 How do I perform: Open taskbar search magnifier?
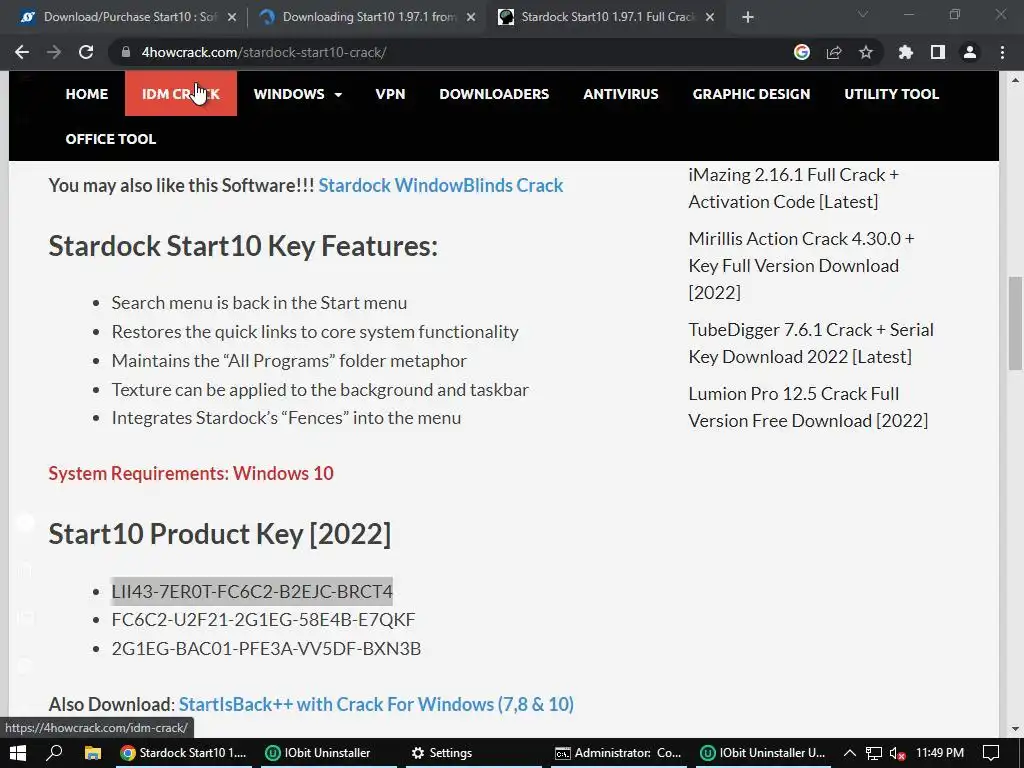pos(54,753)
